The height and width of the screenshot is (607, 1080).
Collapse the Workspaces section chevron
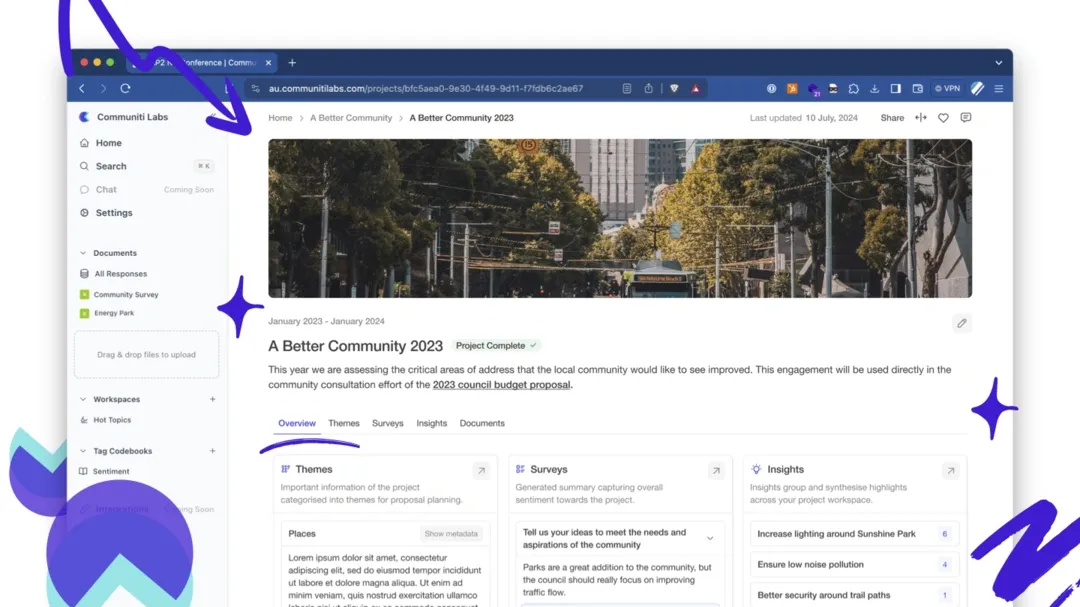[x=83, y=399]
